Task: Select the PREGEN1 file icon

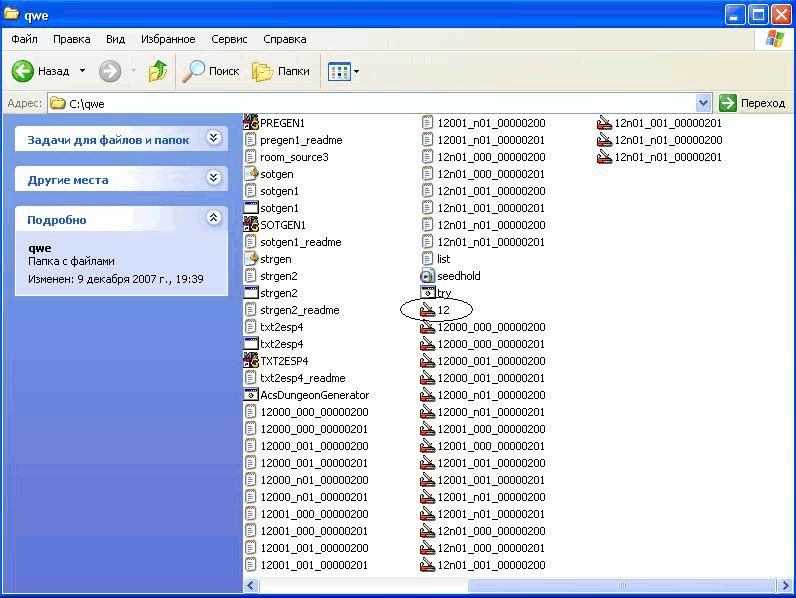Action: pyautogui.click(x=251, y=123)
